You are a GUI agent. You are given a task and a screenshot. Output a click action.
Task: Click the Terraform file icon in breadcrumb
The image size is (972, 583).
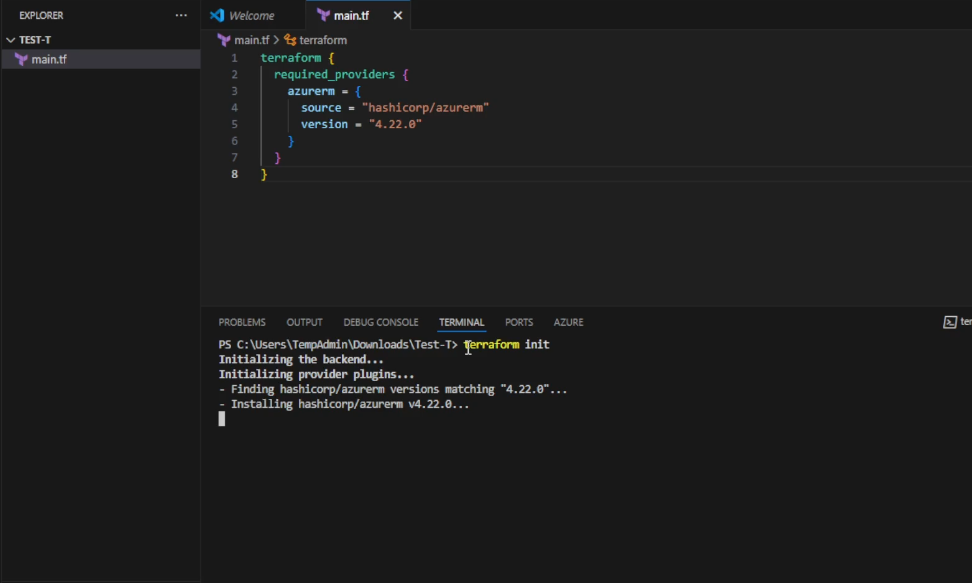(x=224, y=40)
